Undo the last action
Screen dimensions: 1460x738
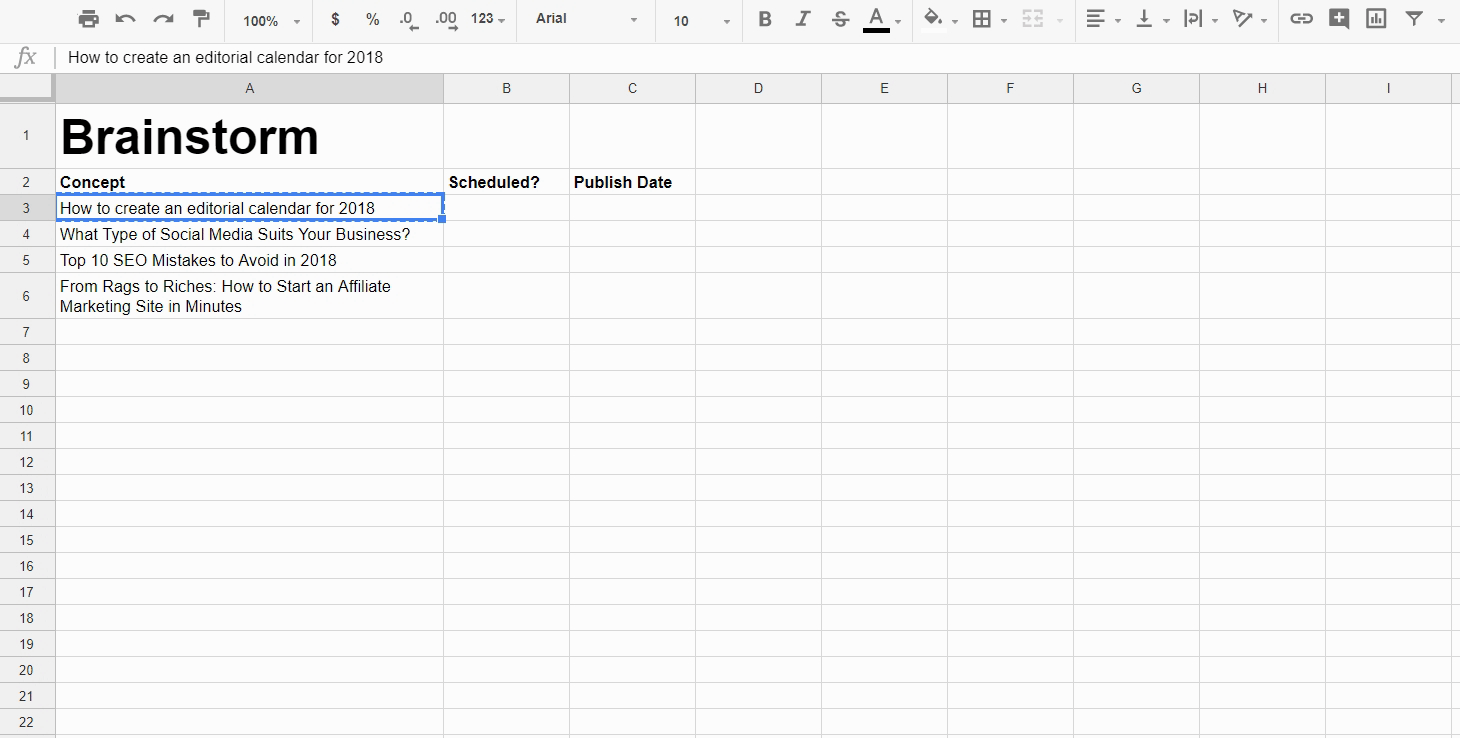point(126,19)
